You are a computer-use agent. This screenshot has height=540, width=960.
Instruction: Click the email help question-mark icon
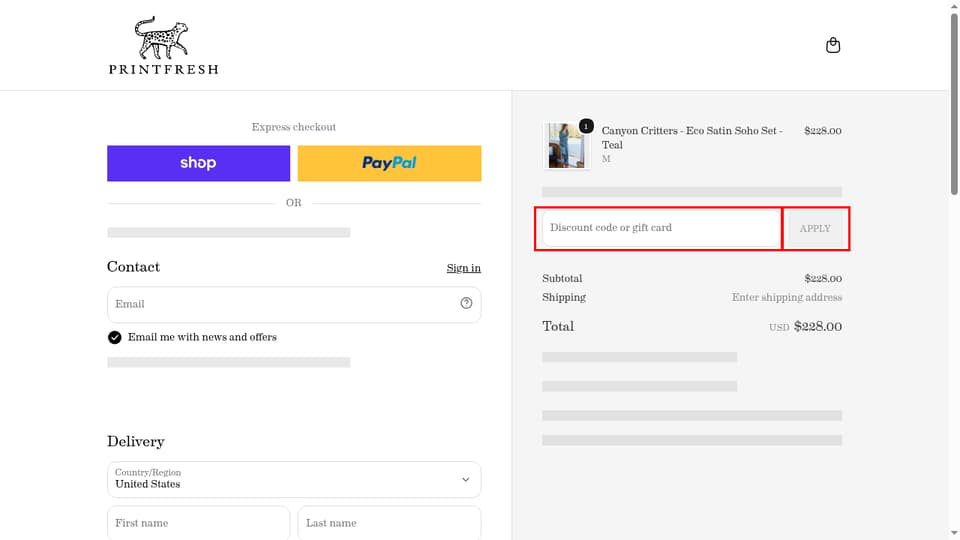(466, 303)
